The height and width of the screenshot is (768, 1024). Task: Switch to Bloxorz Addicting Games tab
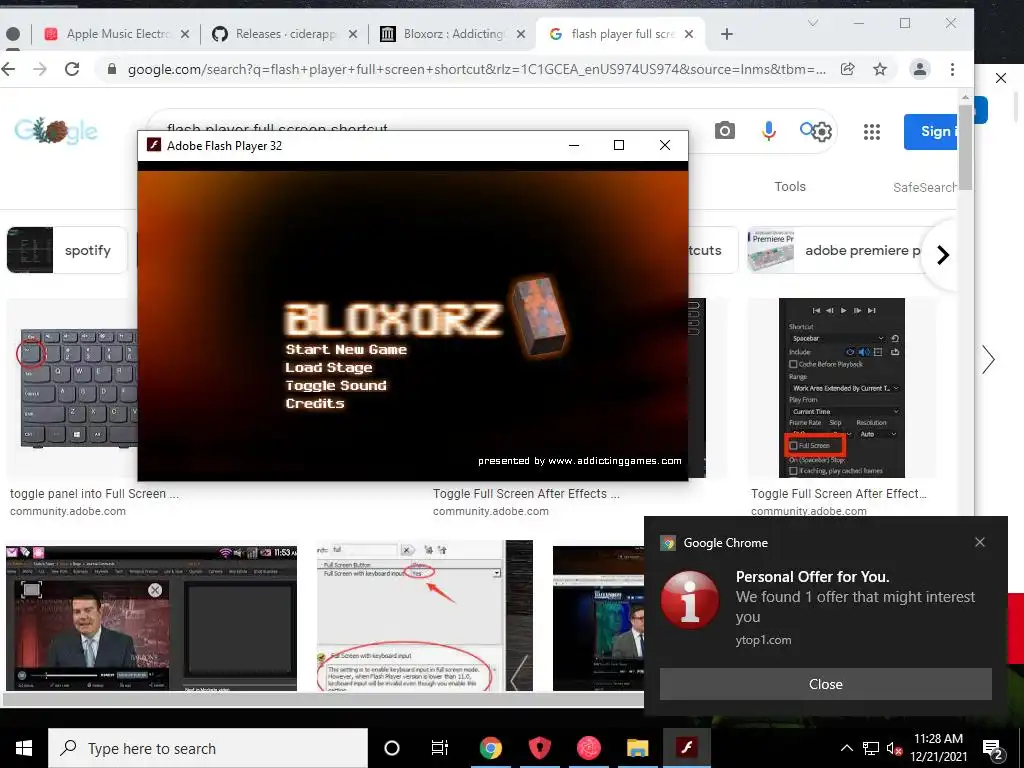(454, 34)
